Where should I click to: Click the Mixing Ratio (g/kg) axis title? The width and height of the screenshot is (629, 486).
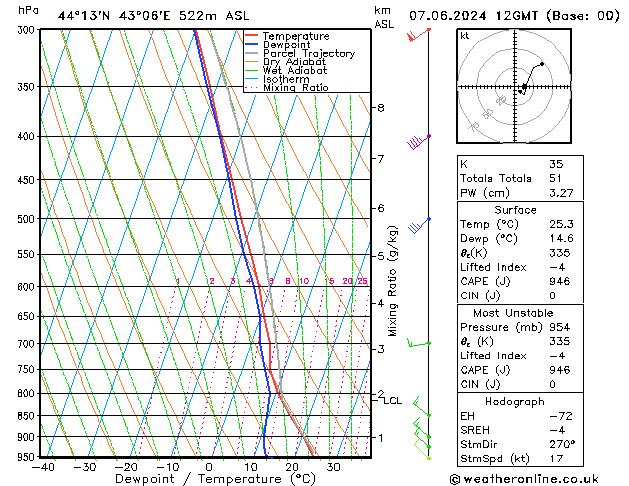tap(393, 281)
